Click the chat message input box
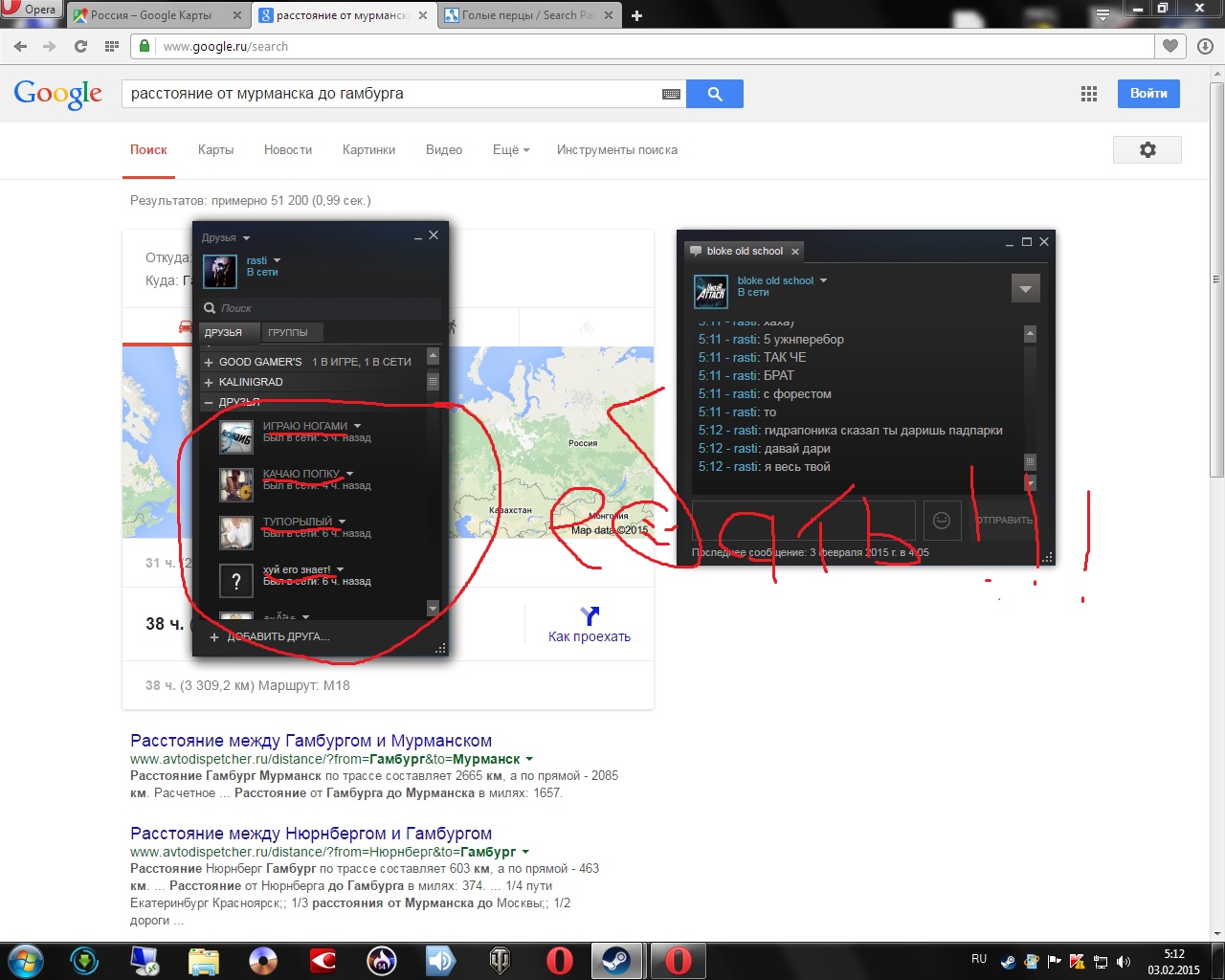Viewport: 1225px width, 980px height. point(804,520)
